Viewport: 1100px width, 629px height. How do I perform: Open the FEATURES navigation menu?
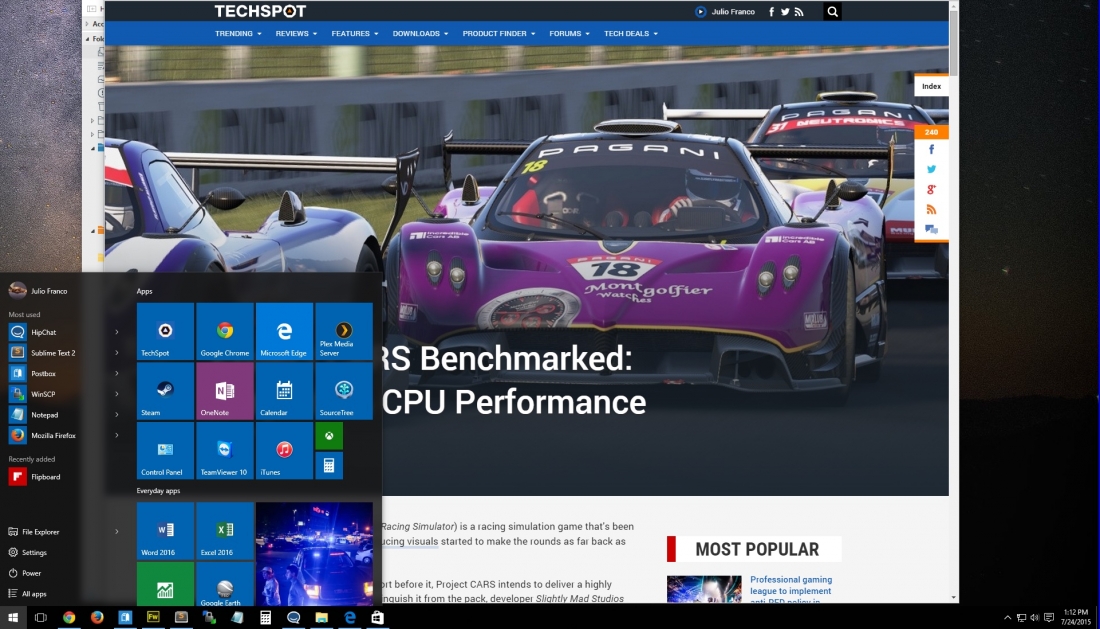pos(355,34)
